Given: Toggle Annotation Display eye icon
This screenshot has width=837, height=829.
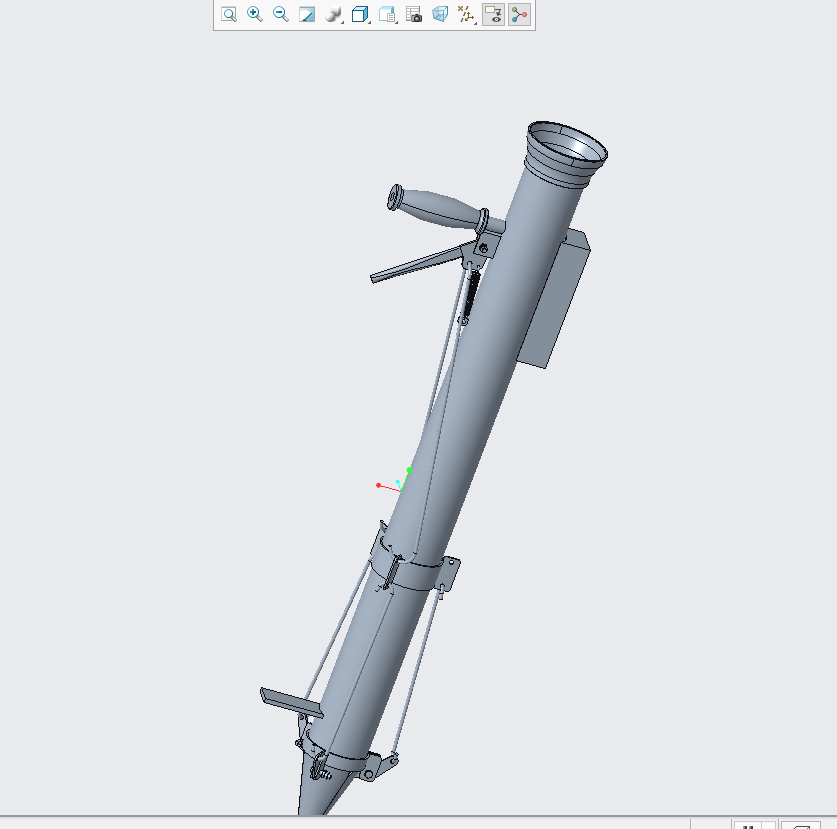Looking at the screenshot, I should [493, 14].
